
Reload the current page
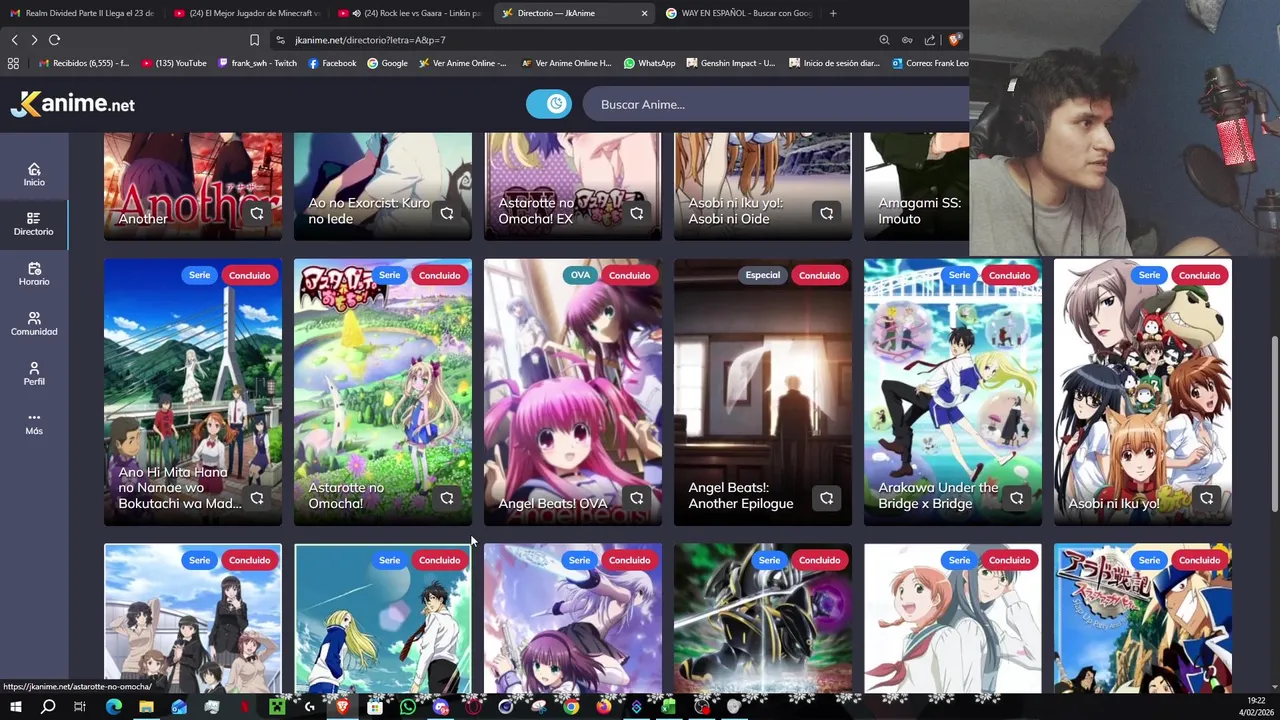(x=54, y=40)
